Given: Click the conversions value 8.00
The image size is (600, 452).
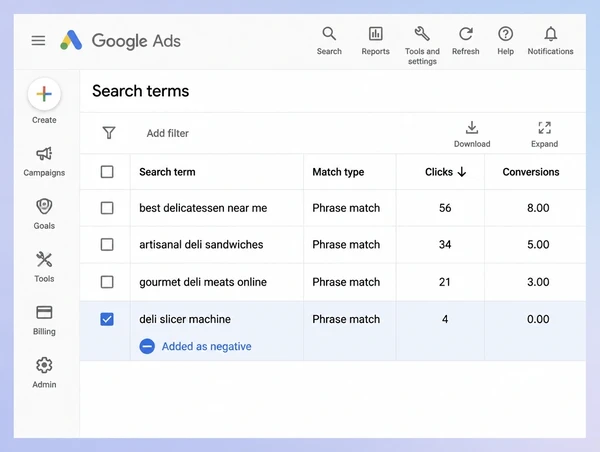Looking at the screenshot, I should click(538, 208).
